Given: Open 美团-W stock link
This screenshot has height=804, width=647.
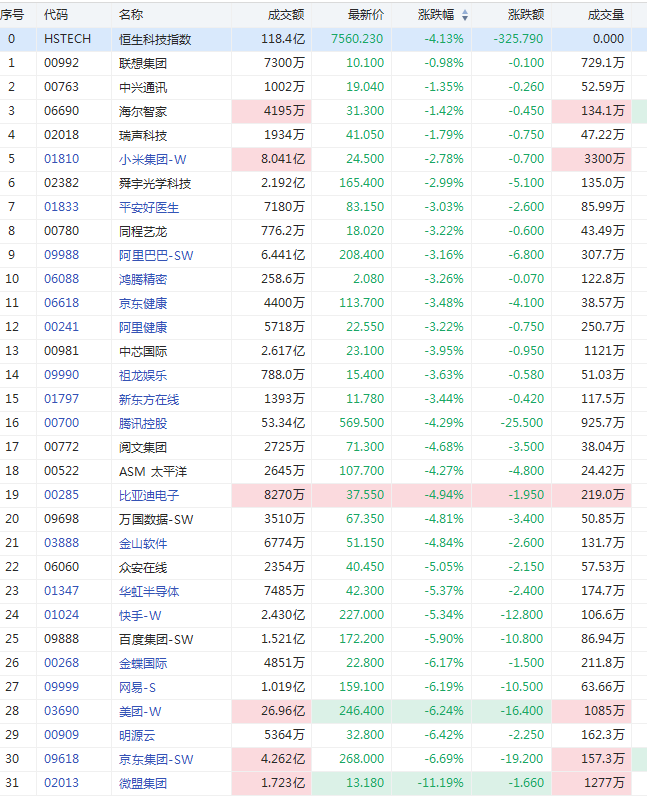Looking at the screenshot, I should [x=140, y=711].
